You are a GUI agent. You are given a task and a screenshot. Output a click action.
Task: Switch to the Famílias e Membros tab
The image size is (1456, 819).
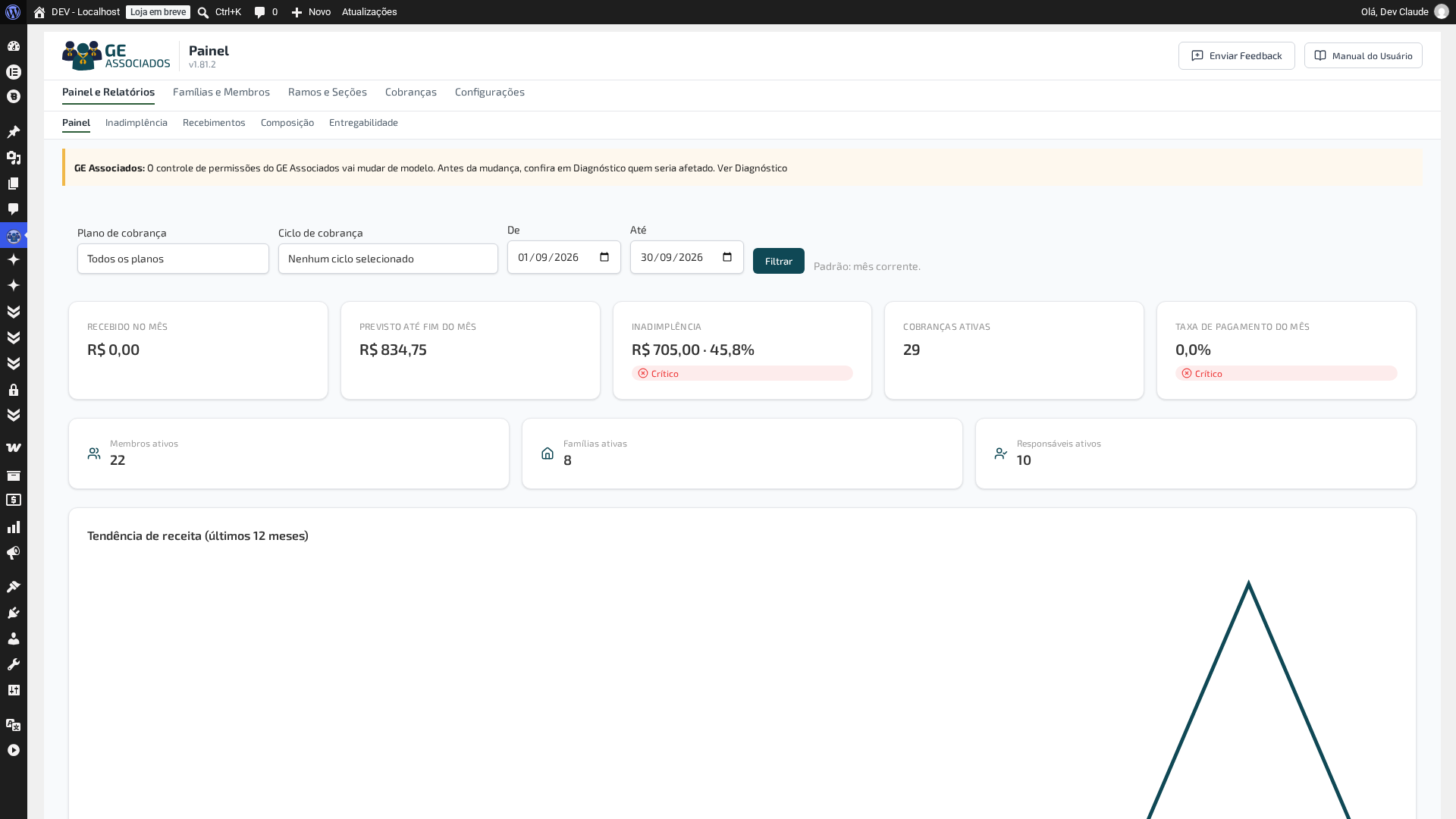pyautogui.click(x=221, y=92)
